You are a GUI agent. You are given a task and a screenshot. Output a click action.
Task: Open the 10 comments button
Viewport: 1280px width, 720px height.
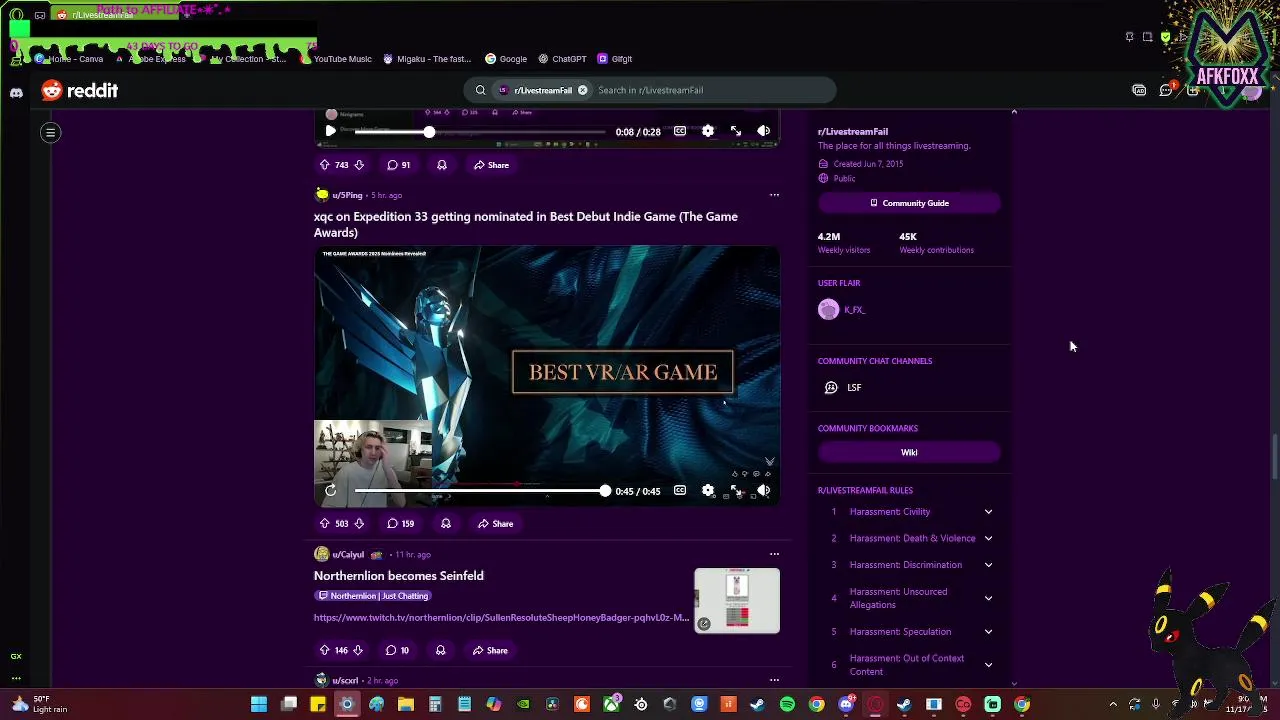click(398, 650)
